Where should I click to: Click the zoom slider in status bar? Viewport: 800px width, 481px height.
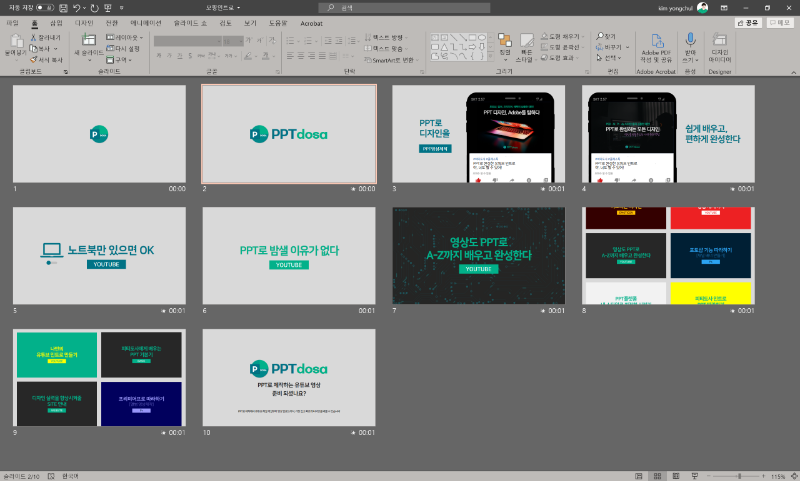pyautogui.click(x=739, y=476)
